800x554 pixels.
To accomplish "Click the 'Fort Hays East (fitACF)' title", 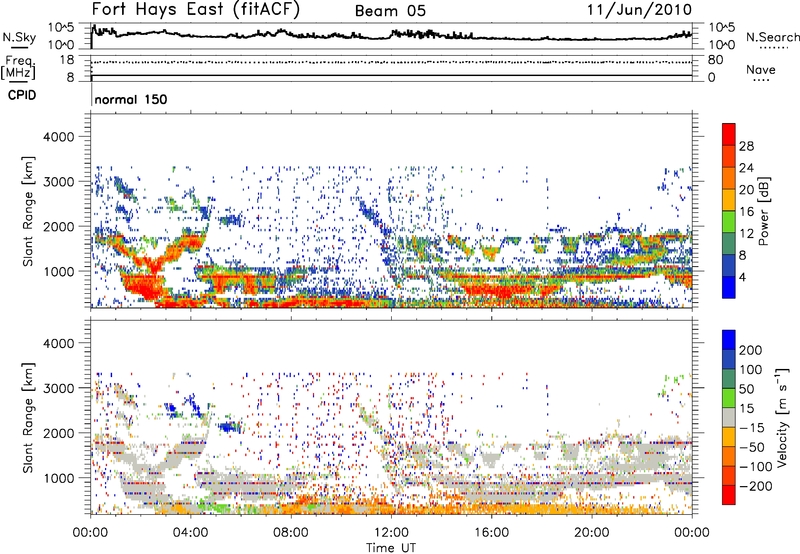I will tap(195, 10).
